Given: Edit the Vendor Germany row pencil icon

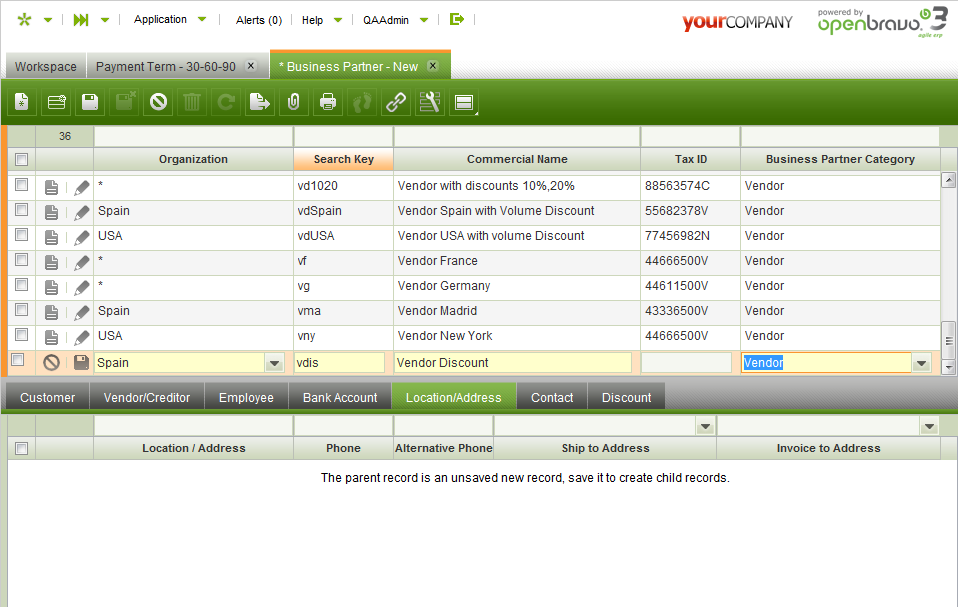Looking at the screenshot, I should click(81, 288).
